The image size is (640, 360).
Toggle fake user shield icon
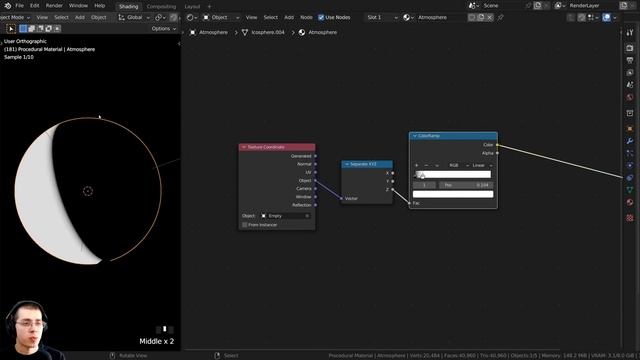[472, 18]
